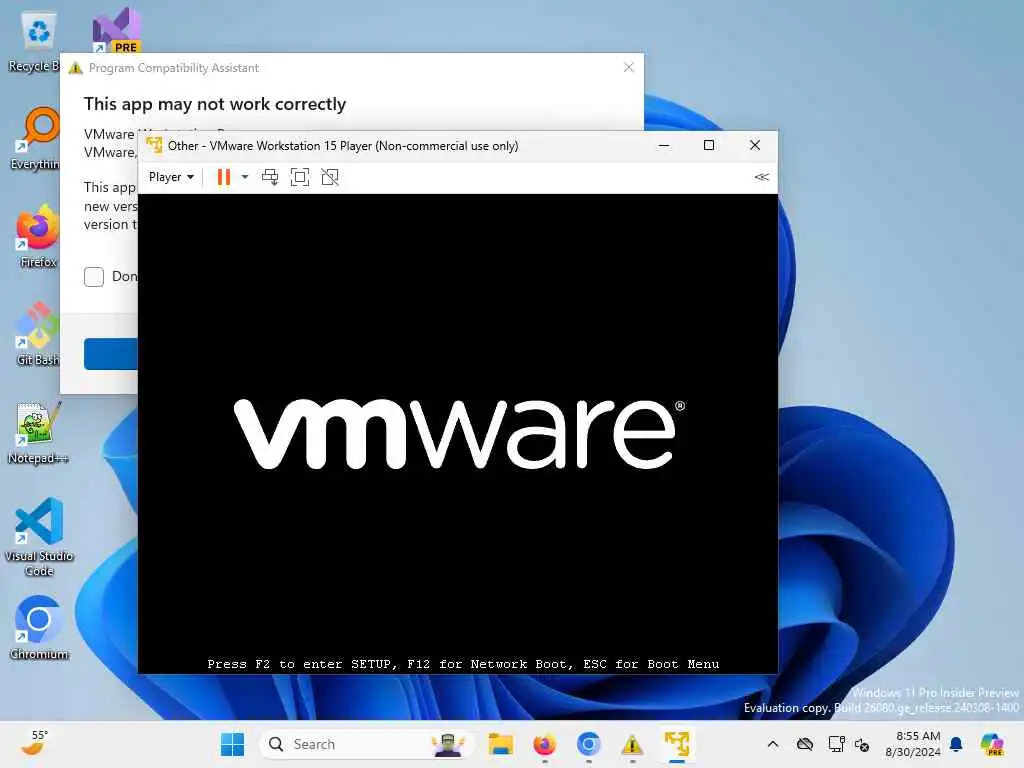
Task: Open File Explorer from the taskbar
Action: [x=501, y=744]
